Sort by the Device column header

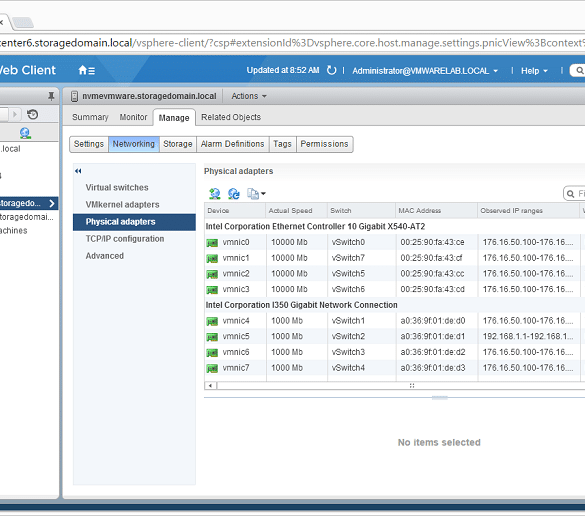coord(235,211)
